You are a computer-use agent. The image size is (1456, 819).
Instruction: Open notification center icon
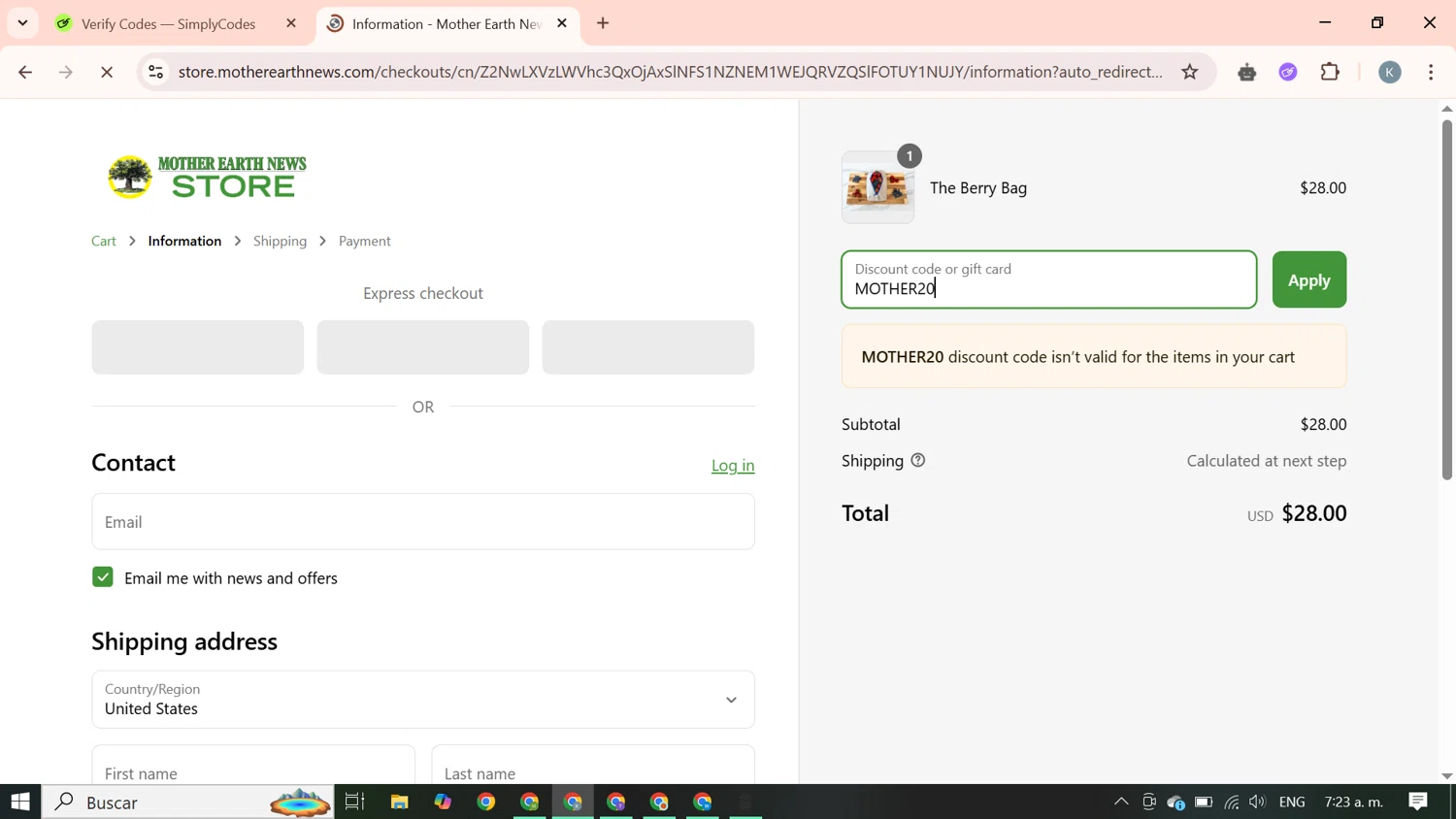[x=1418, y=803]
